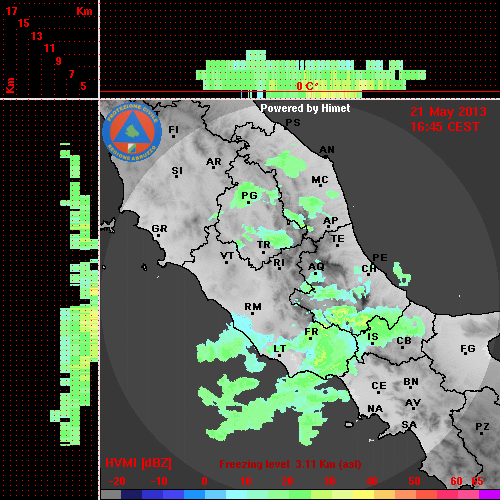Click the 'HVMI [dBZ]' legend title
500x500 pixels.
coord(138,463)
